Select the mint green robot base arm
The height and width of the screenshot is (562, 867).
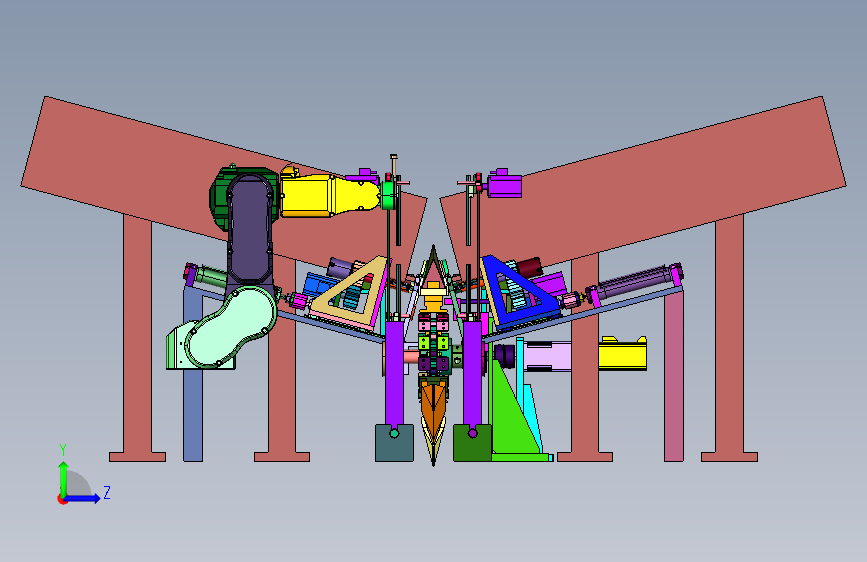pos(231,327)
